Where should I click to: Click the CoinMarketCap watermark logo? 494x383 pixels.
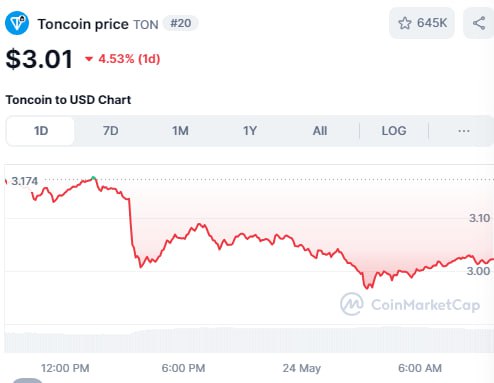click(x=352, y=304)
